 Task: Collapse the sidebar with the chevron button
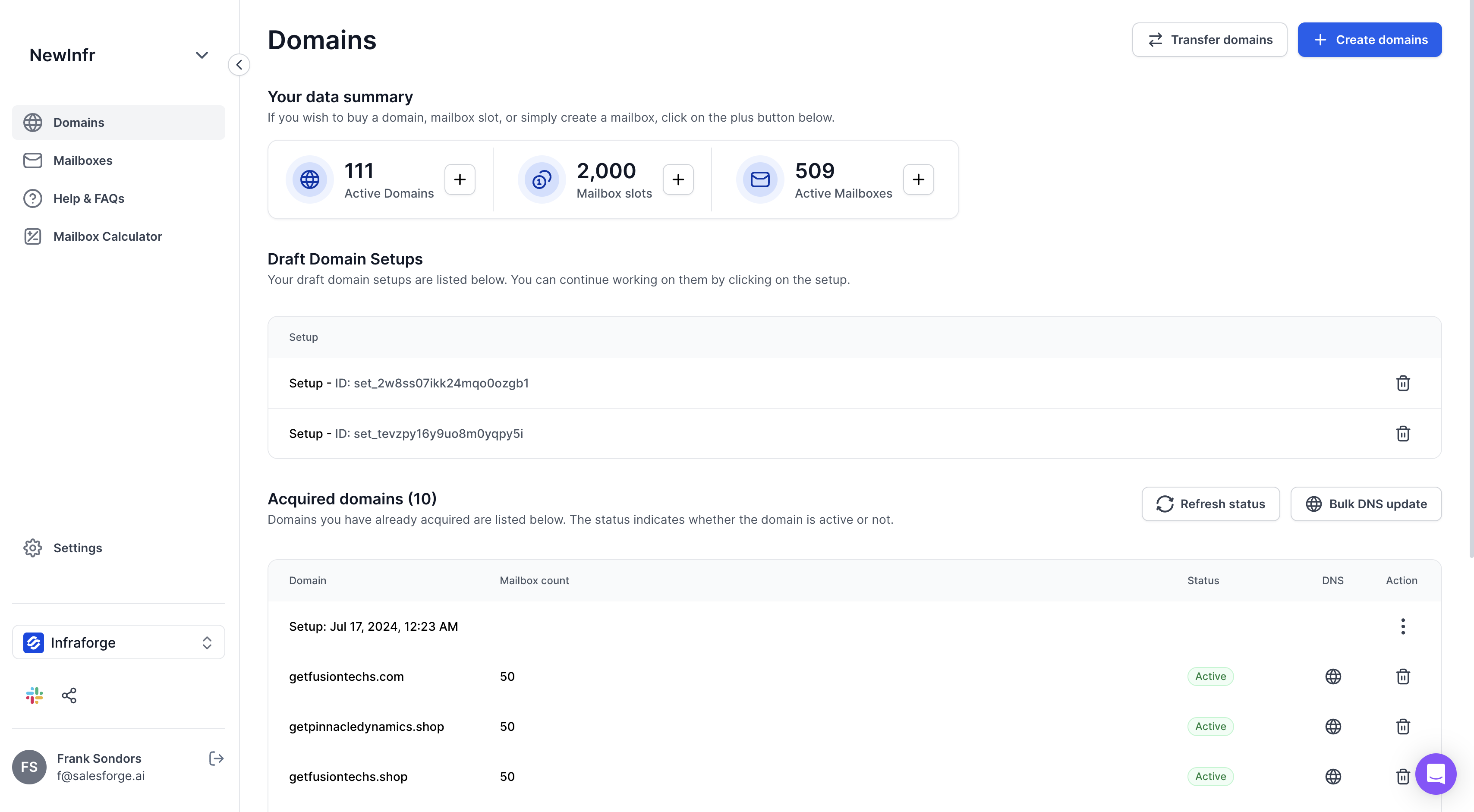coord(239,65)
